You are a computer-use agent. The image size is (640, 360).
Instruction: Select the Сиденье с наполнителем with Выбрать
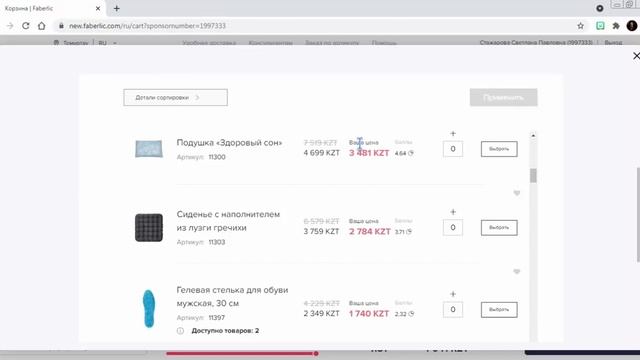[x=499, y=228]
